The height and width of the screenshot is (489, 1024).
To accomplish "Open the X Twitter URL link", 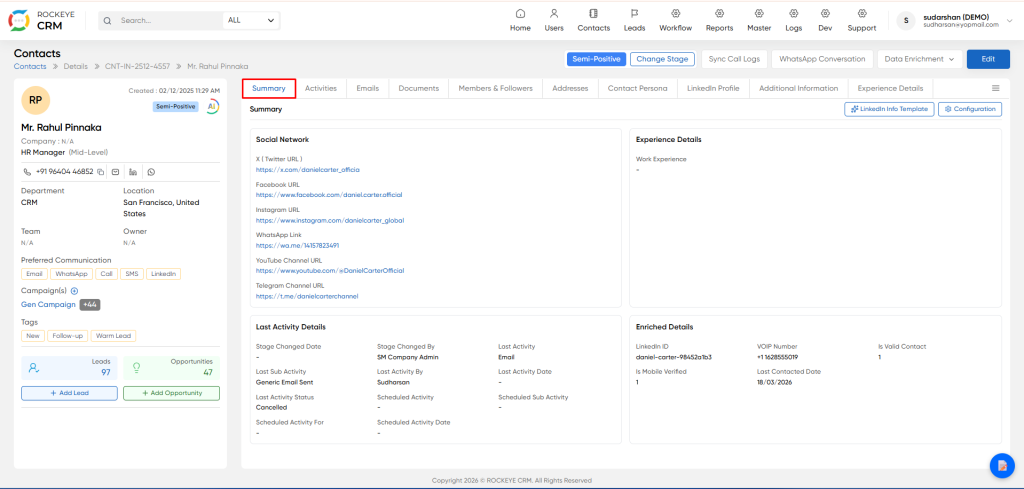I will click(x=308, y=169).
